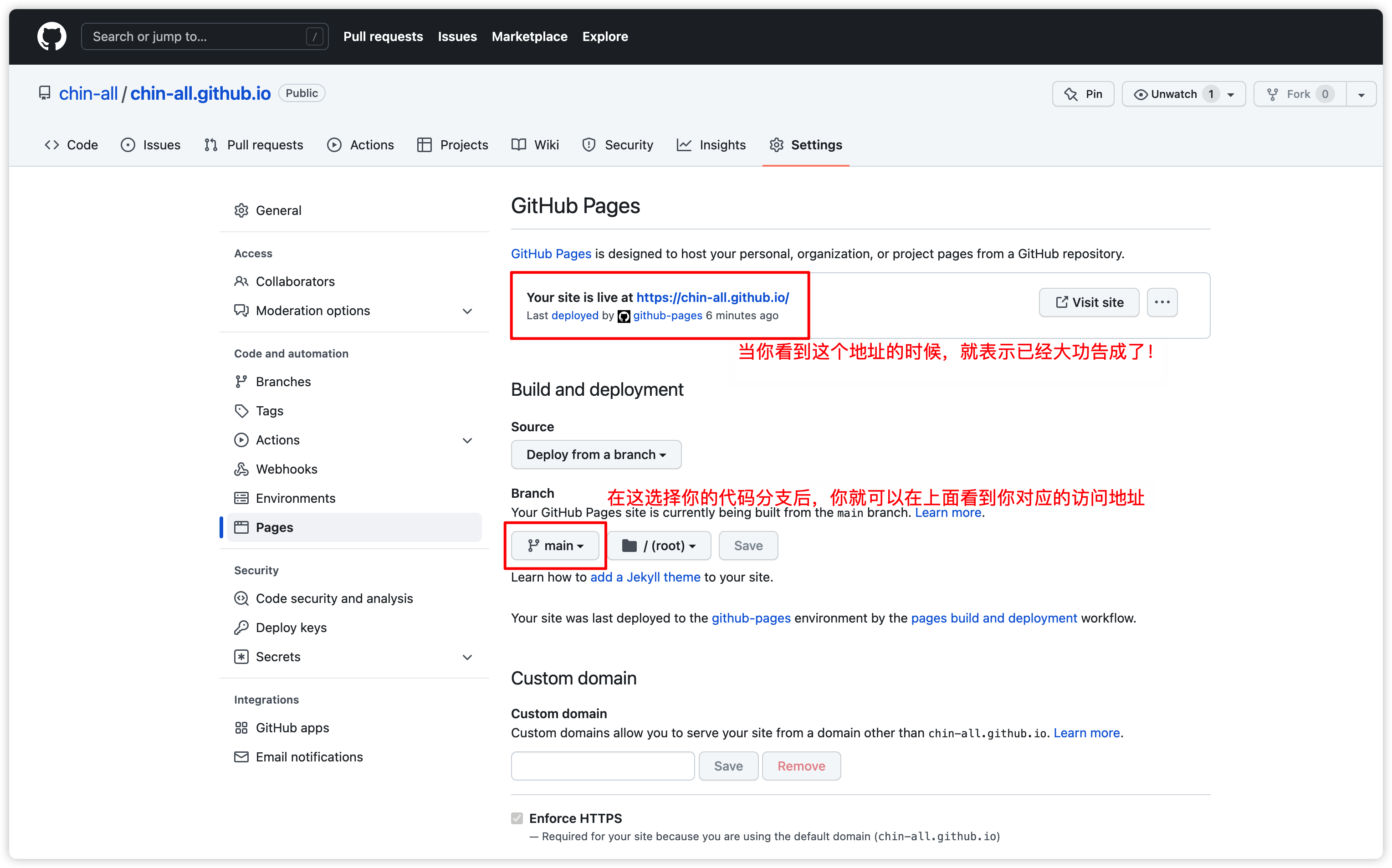Open the main branch selector dropdown
Image resolution: width=1392 pixels, height=868 pixels.
click(x=555, y=546)
